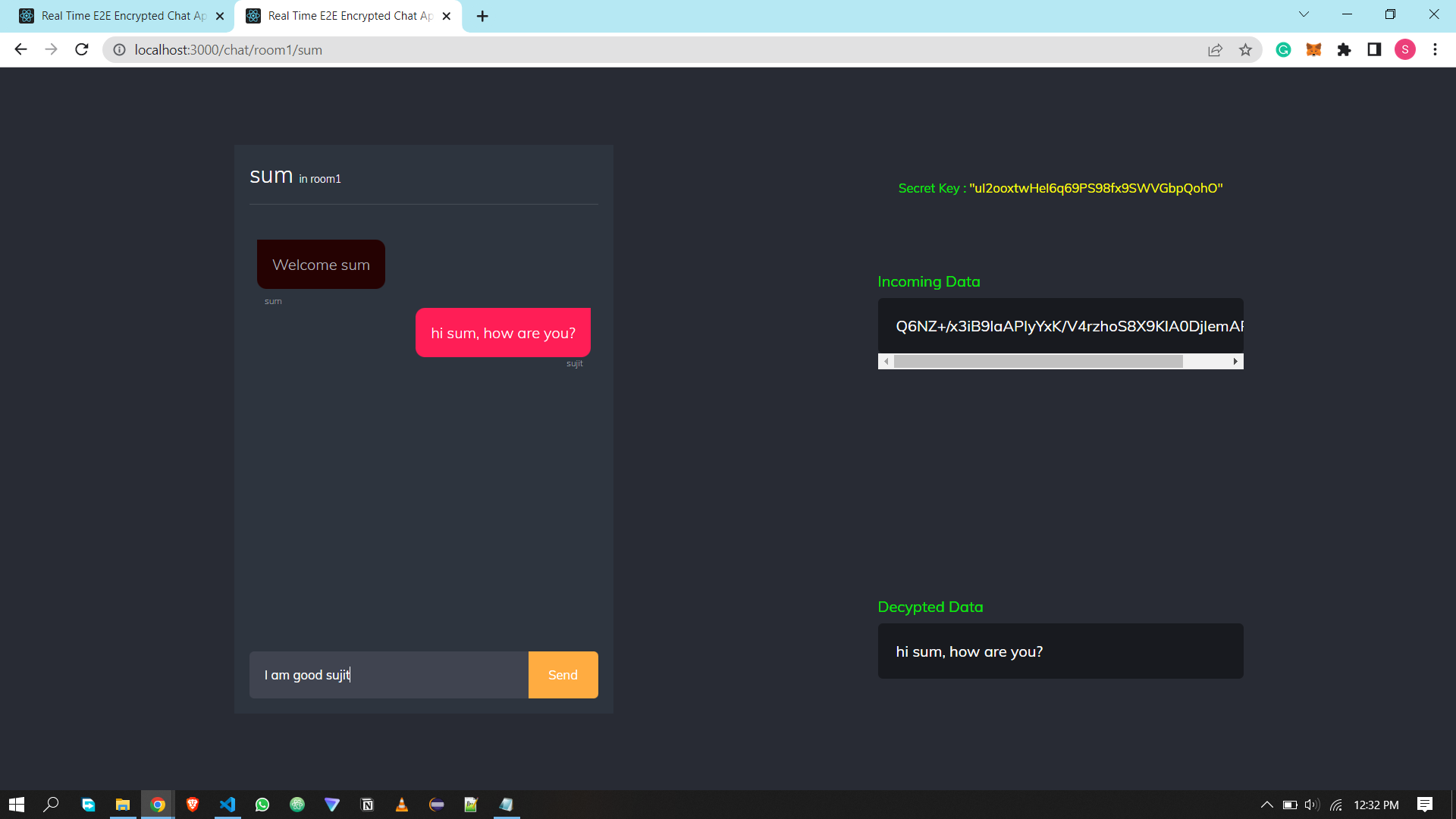1456x819 pixels.
Task: Open the notification center
Action: (1425, 805)
